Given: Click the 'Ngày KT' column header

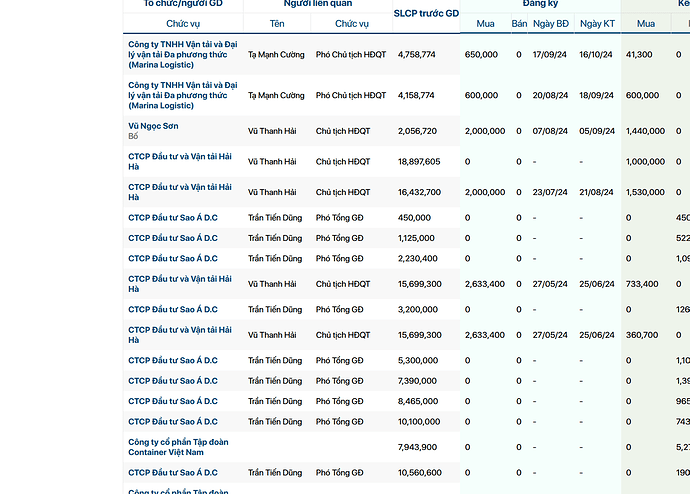Looking at the screenshot, I should [597, 24].
